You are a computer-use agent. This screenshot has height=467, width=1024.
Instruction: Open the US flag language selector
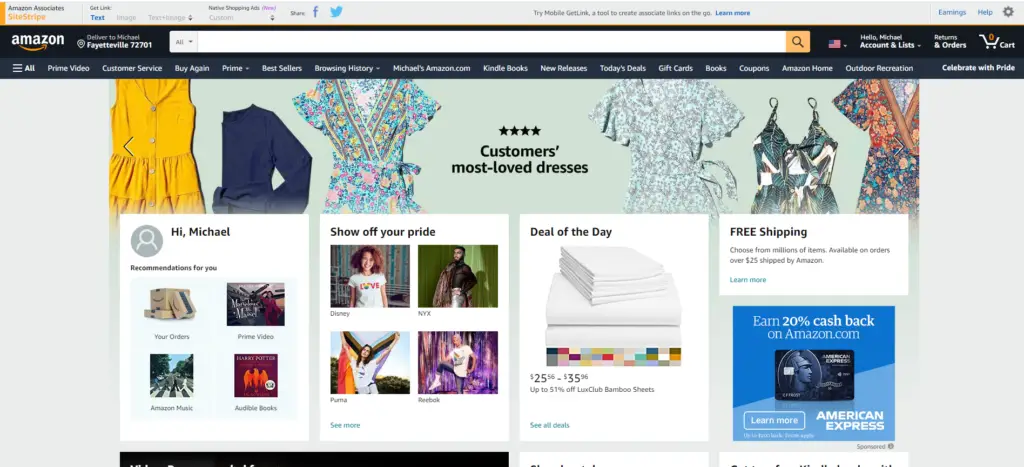837,44
